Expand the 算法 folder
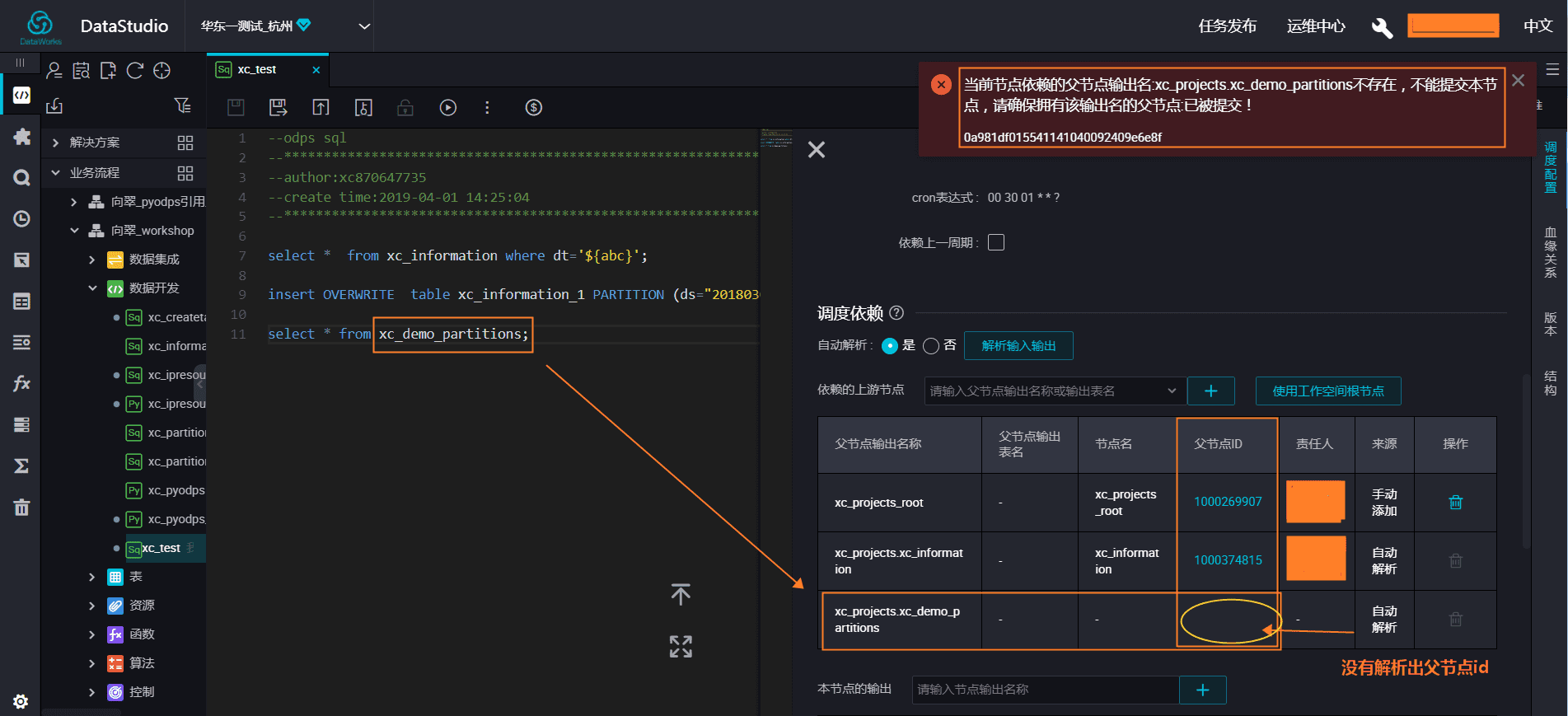Viewport: 1568px width, 716px height. click(x=91, y=663)
